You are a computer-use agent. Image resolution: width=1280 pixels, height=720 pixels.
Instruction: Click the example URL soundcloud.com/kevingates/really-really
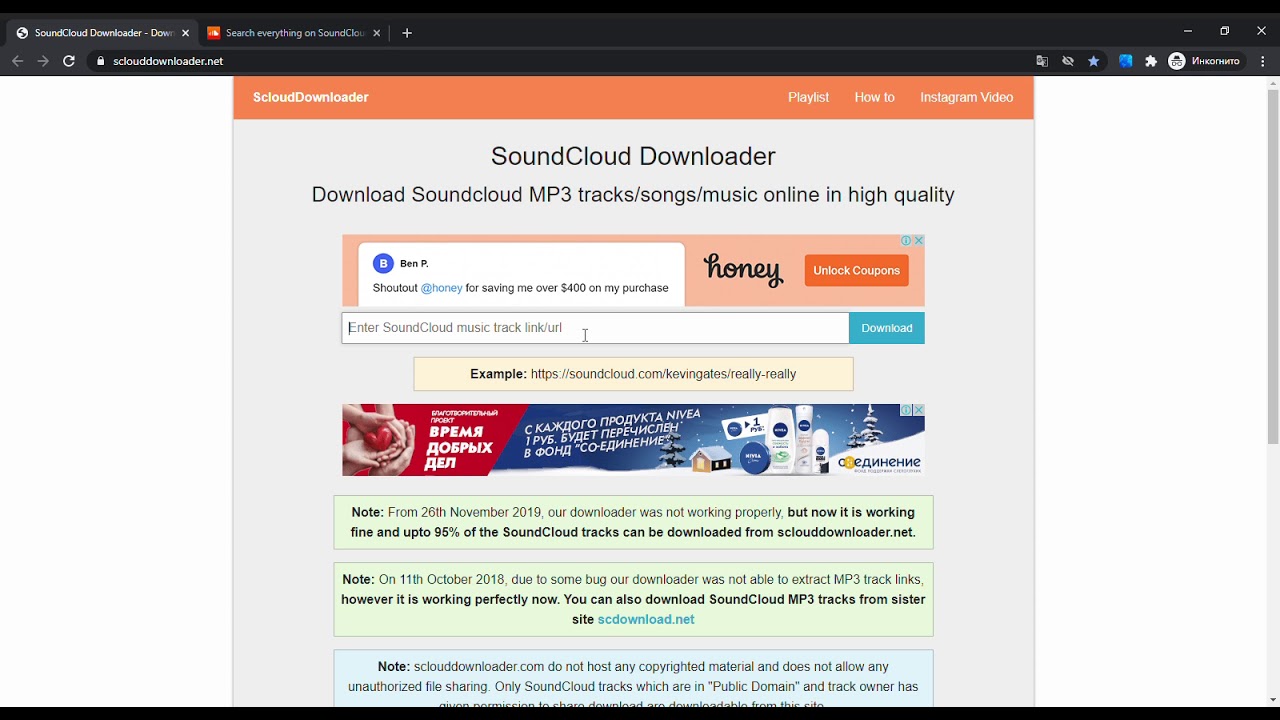(x=663, y=374)
